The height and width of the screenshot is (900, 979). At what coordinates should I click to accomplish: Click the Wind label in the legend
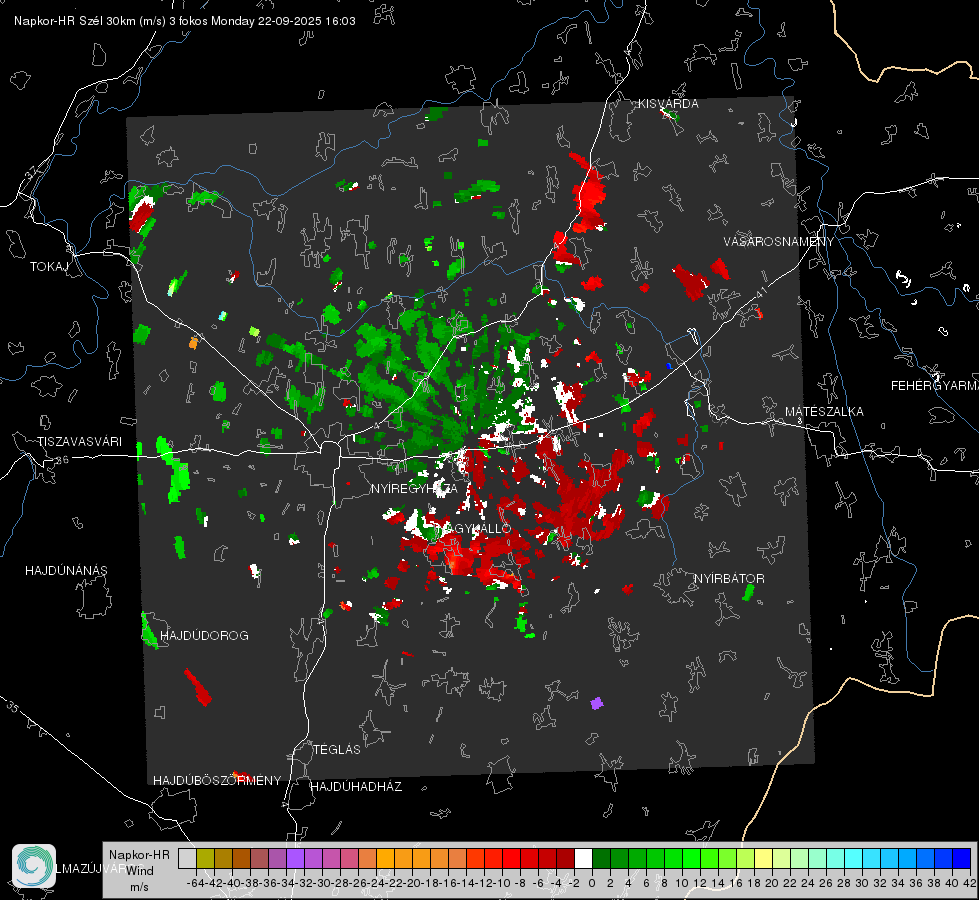point(140,871)
